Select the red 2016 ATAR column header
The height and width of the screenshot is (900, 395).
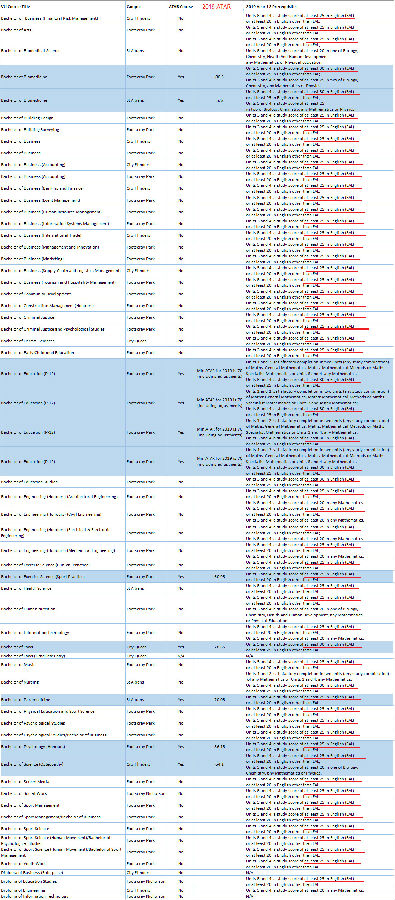point(215,7)
